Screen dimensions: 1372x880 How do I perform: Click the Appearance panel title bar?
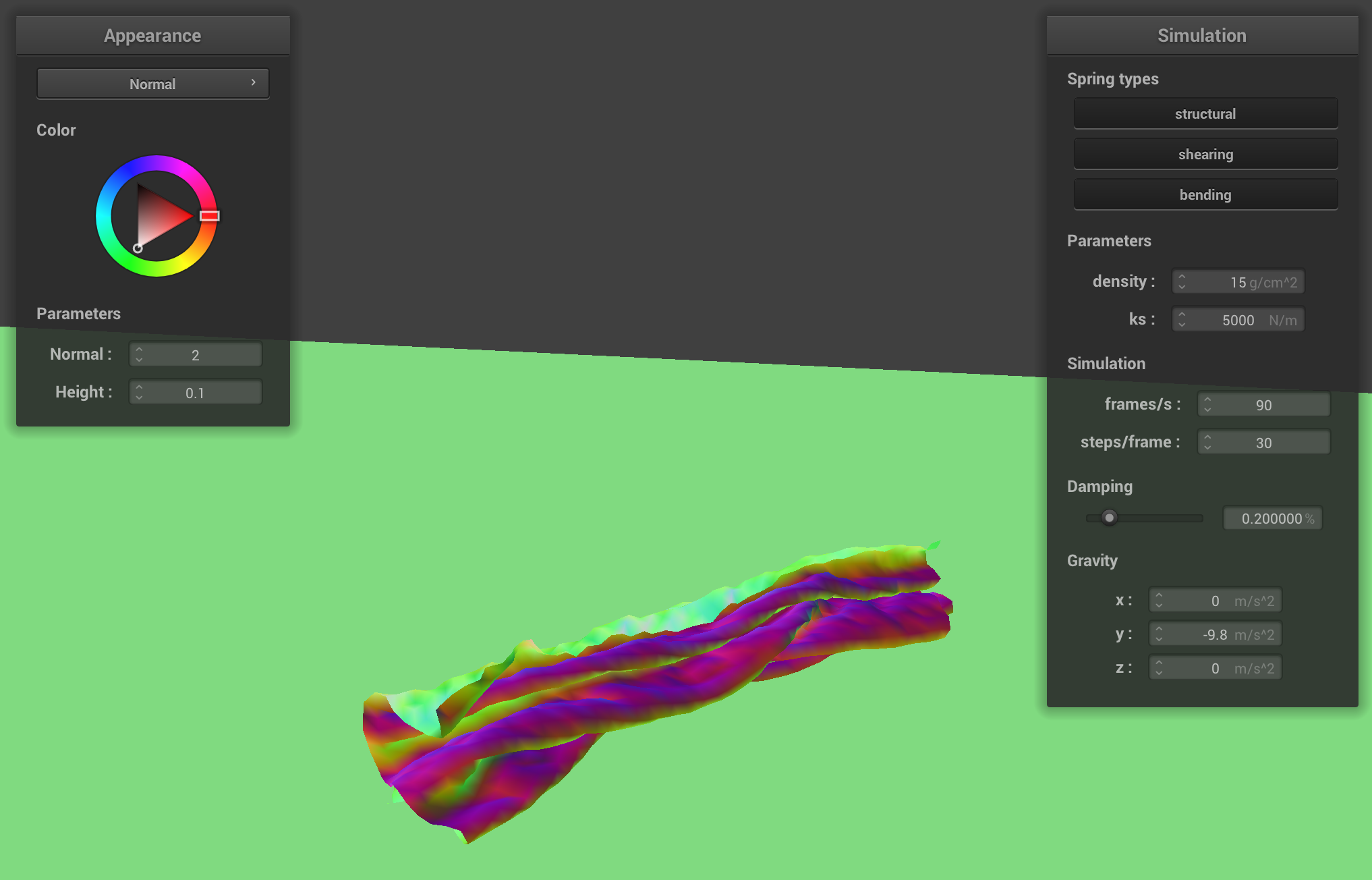[x=153, y=36]
